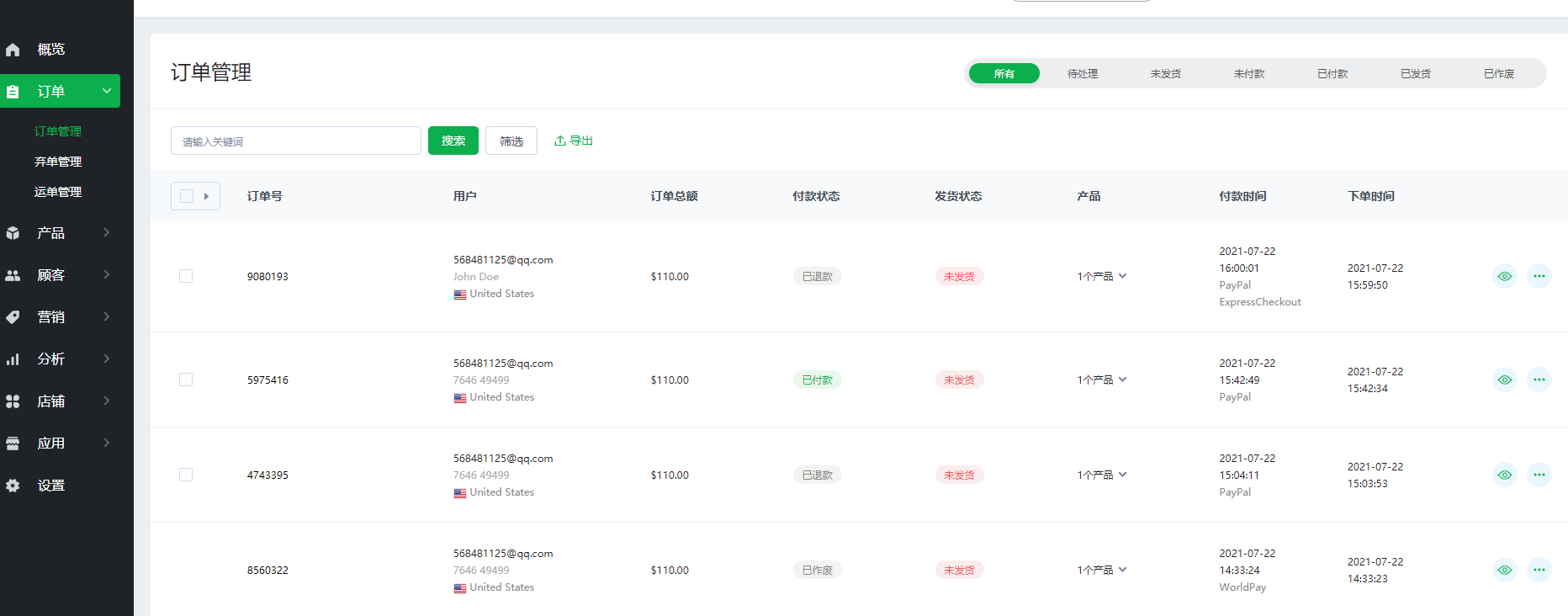
Task: Open more options for order 5975416
Action: click(1539, 380)
